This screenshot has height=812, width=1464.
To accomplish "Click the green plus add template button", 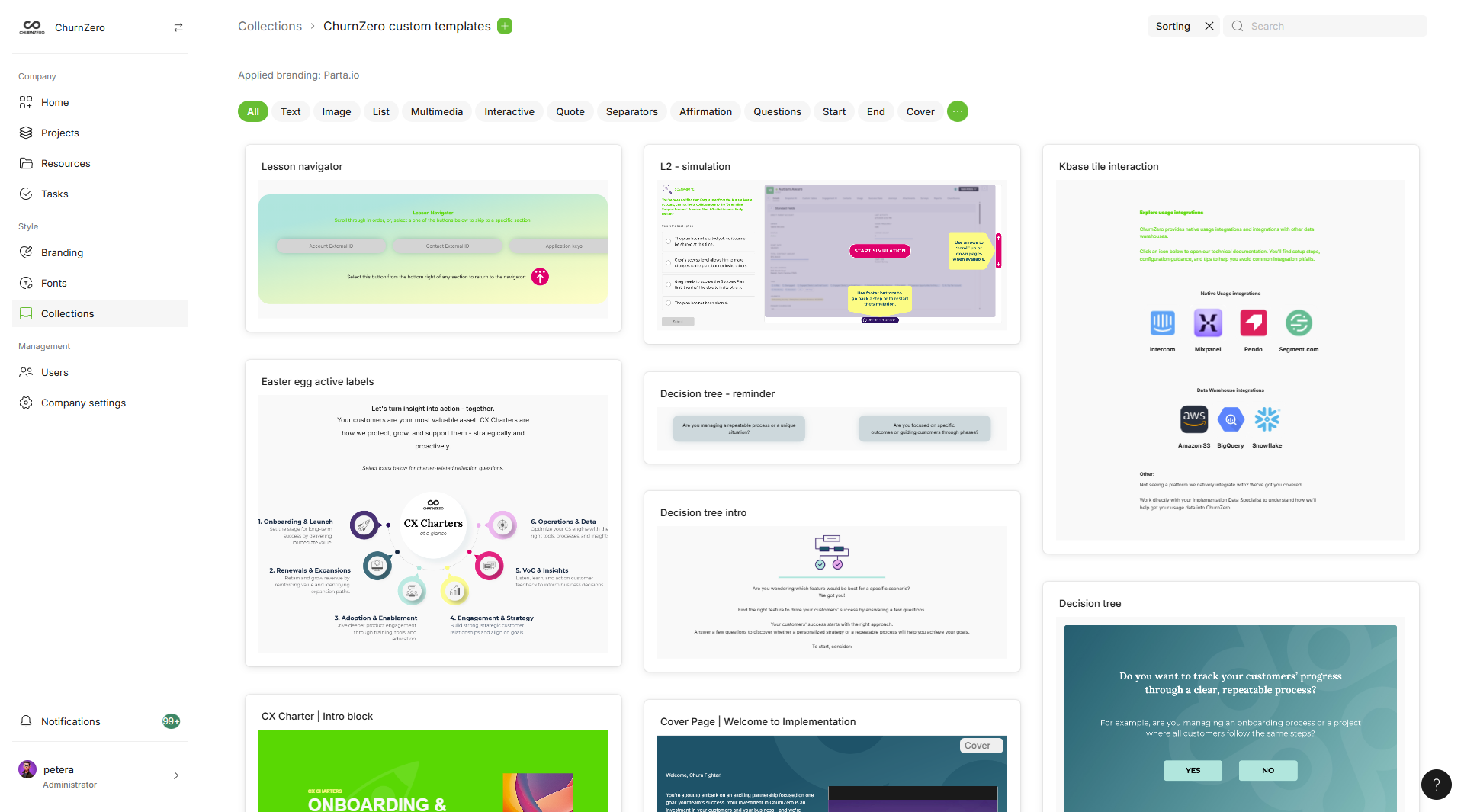I will (505, 26).
